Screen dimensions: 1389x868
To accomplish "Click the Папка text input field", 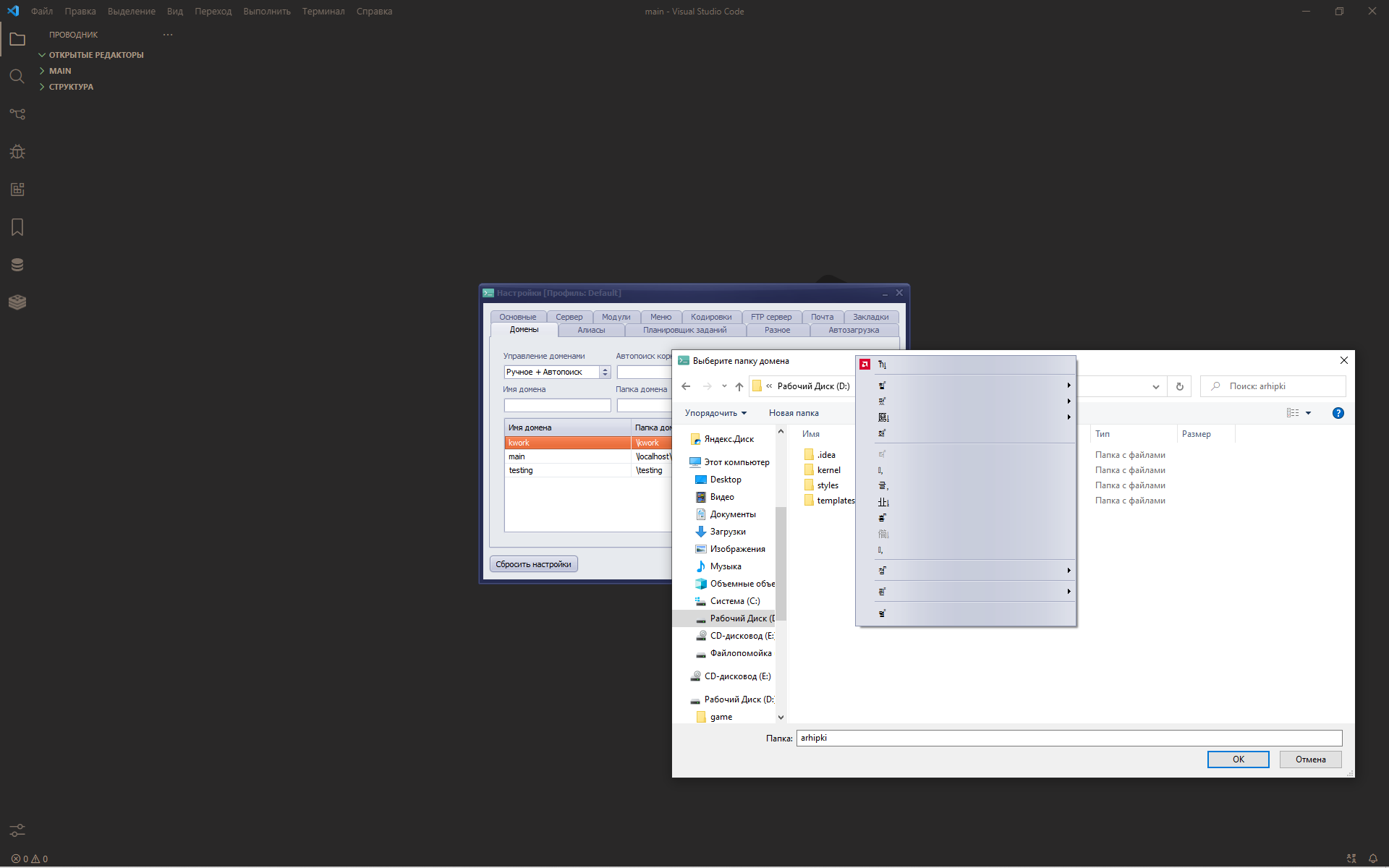I will click(x=1069, y=738).
